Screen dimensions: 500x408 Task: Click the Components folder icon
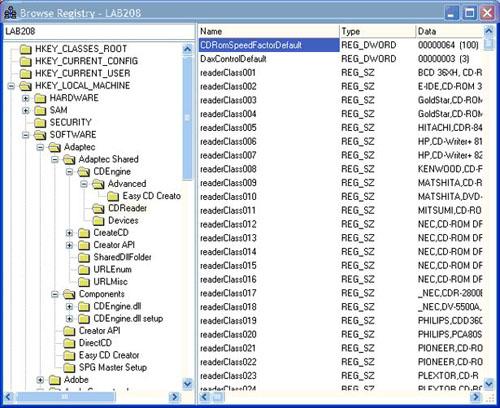tap(69, 294)
